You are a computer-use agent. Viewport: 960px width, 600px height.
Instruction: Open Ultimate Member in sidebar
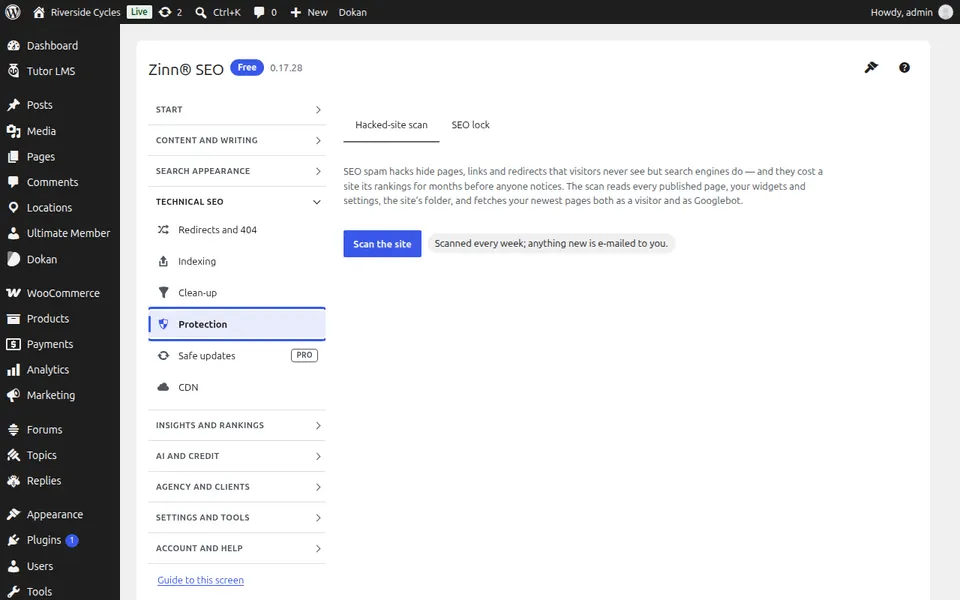(x=60, y=233)
